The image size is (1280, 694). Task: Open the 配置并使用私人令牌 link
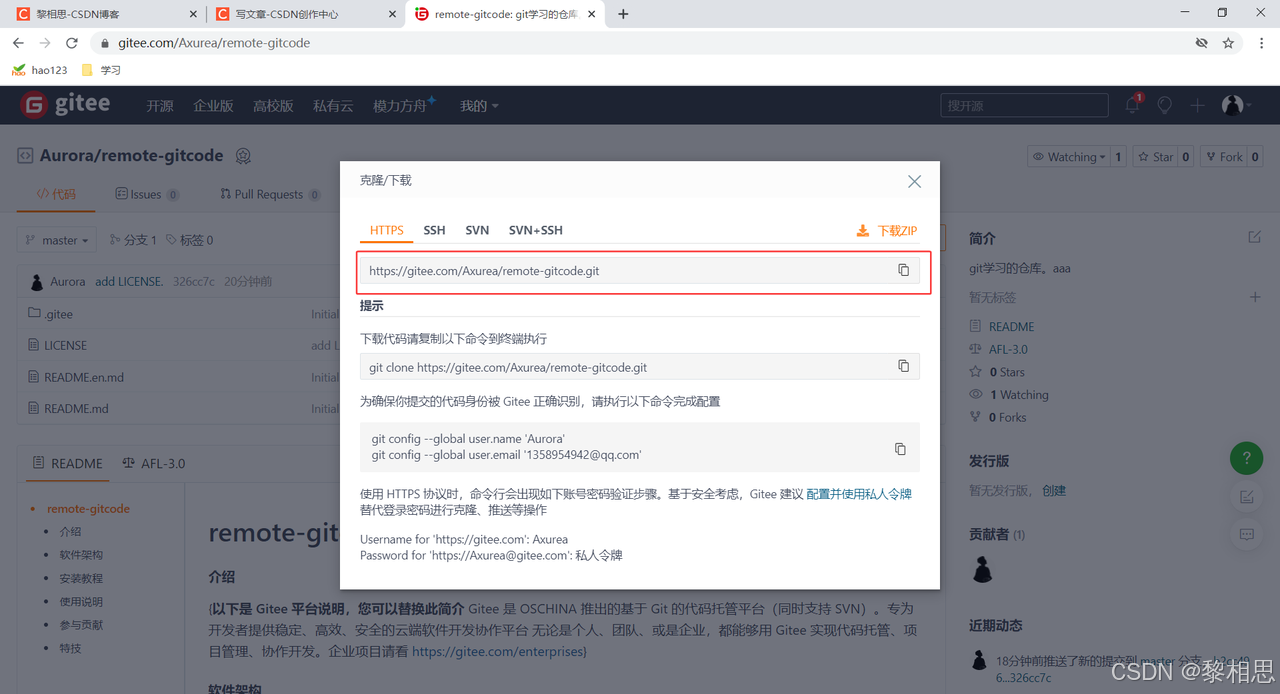point(859,494)
